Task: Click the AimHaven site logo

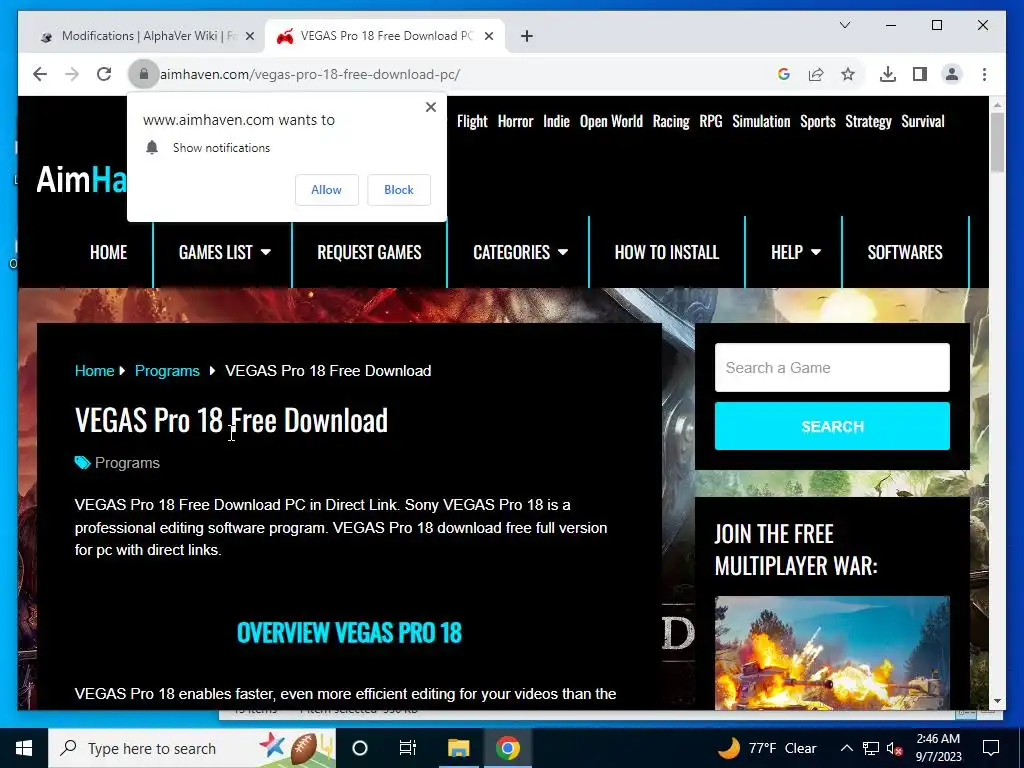Action: point(82,179)
